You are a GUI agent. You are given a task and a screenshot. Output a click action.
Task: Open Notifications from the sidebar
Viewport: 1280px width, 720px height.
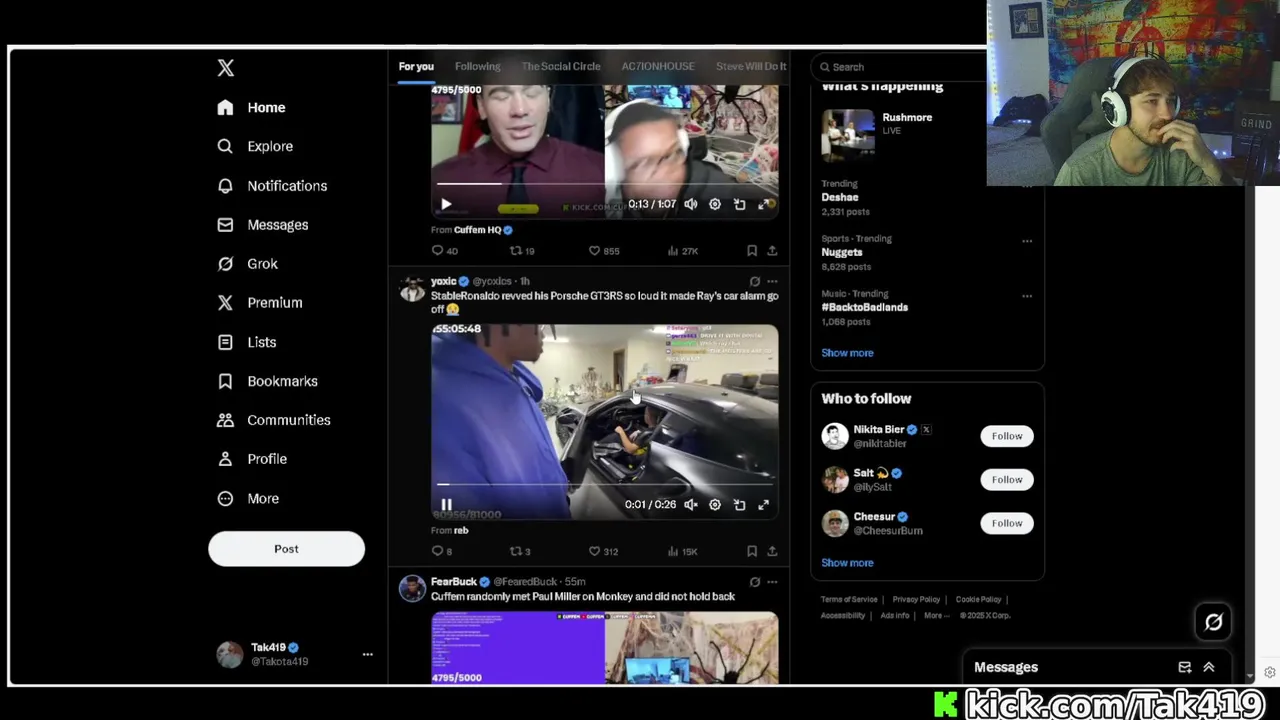[x=272, y=186]
